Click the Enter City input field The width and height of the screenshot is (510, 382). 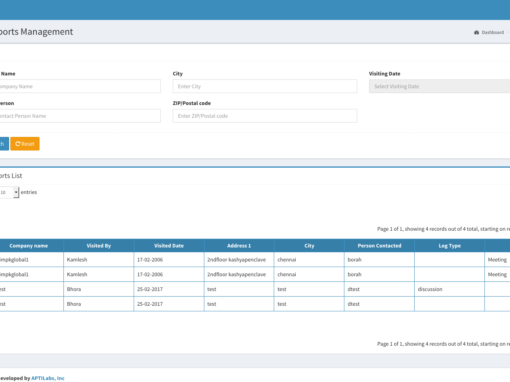[265, 86]
